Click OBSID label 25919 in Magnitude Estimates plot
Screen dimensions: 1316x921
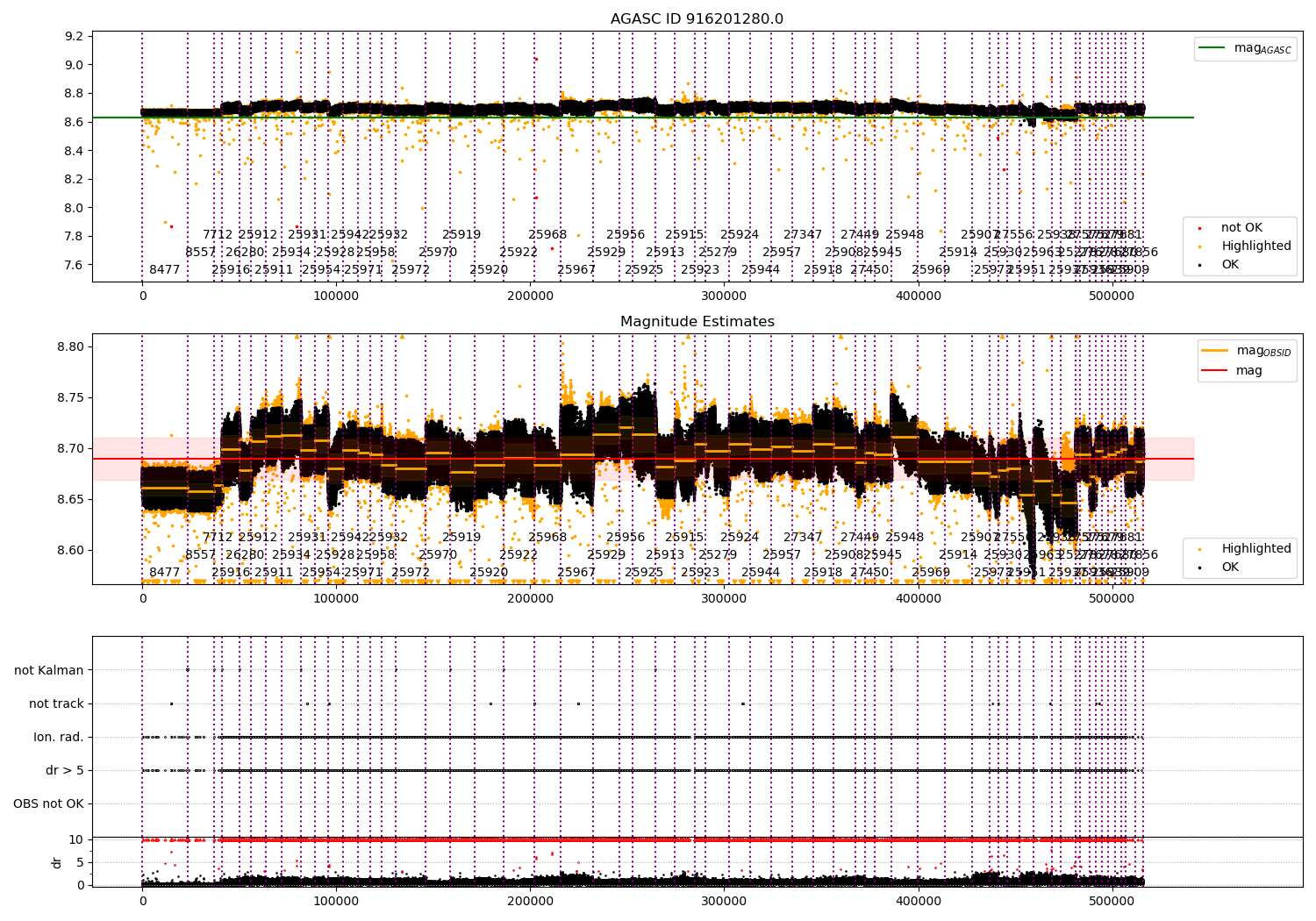pyautogui.click(x=461, y=538)
